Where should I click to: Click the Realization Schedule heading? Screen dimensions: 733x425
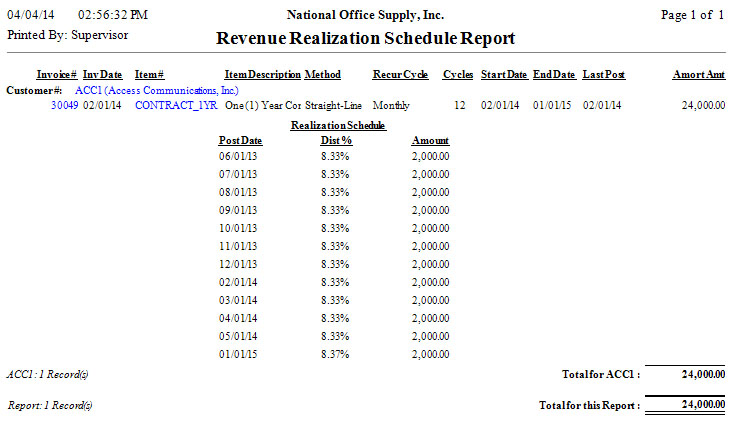point(337,126)
